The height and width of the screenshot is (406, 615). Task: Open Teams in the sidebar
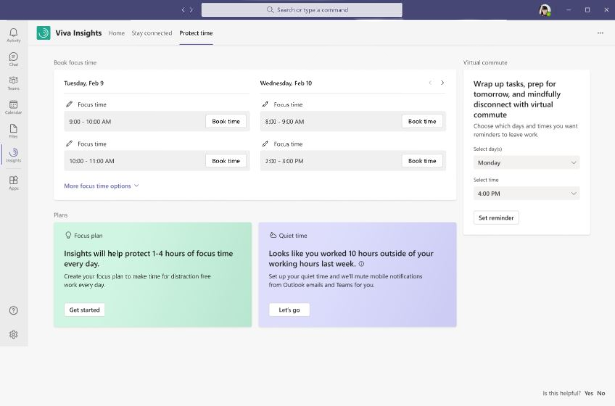pyautogui.click(x=13, y=83)
